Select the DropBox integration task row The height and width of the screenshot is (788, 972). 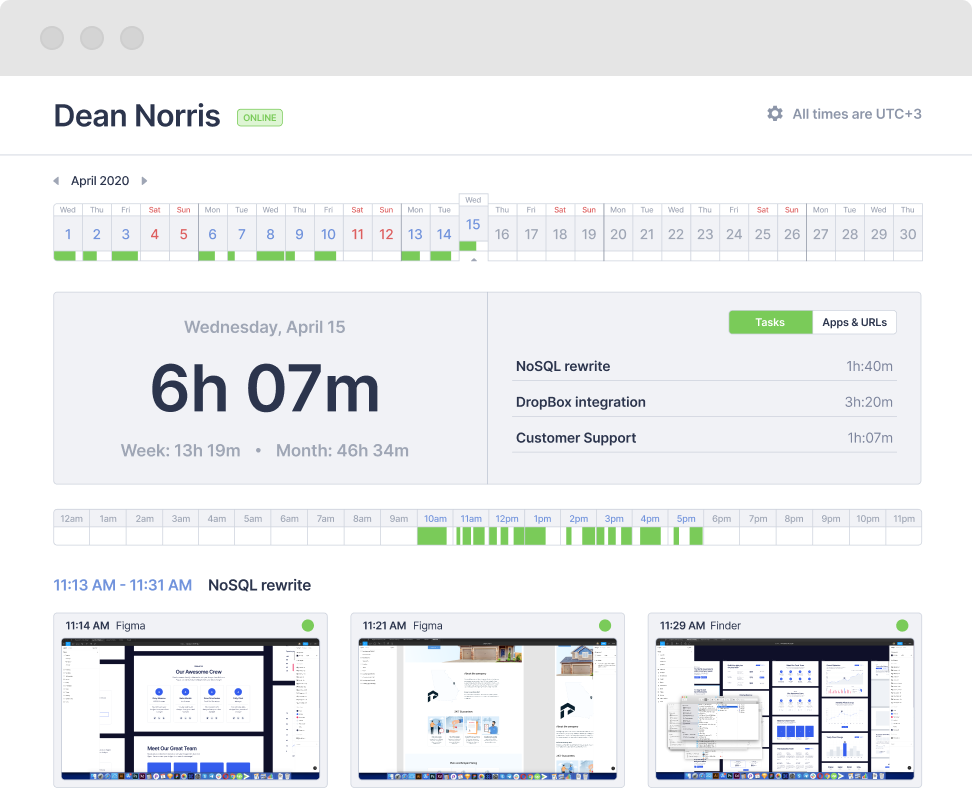(x=703, y=402)
